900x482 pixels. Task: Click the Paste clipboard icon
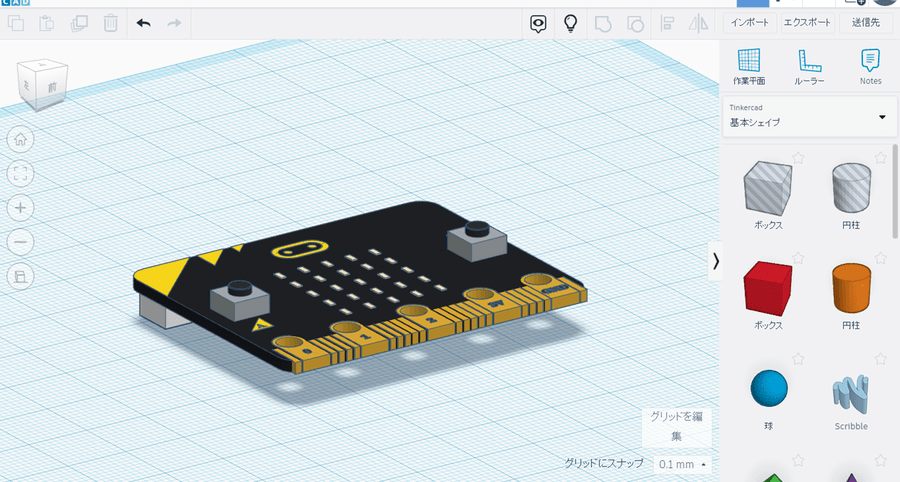tap(46, 24)
